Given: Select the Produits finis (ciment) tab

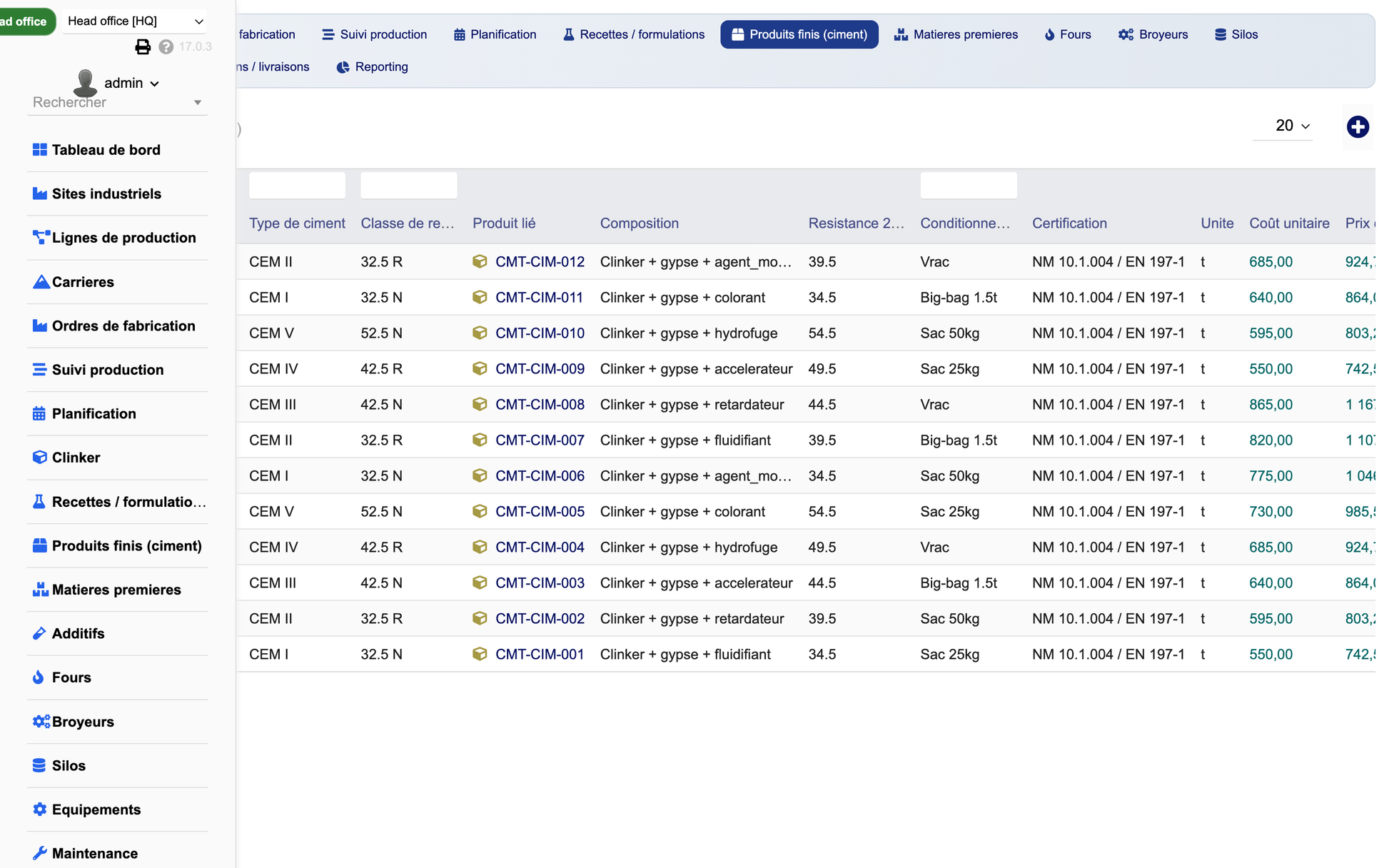Looking at the screenshot, I should coord(799,35).
